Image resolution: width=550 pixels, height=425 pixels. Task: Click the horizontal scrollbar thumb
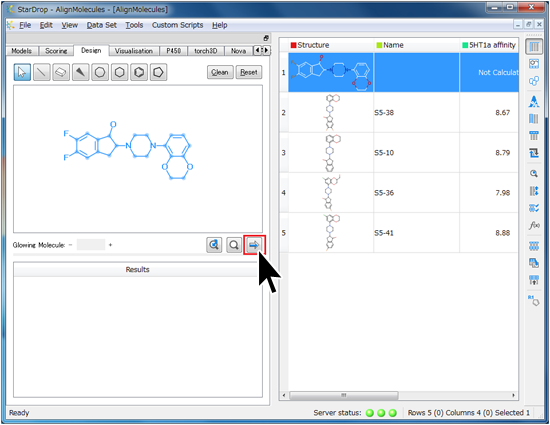click(x=344, y=395)
